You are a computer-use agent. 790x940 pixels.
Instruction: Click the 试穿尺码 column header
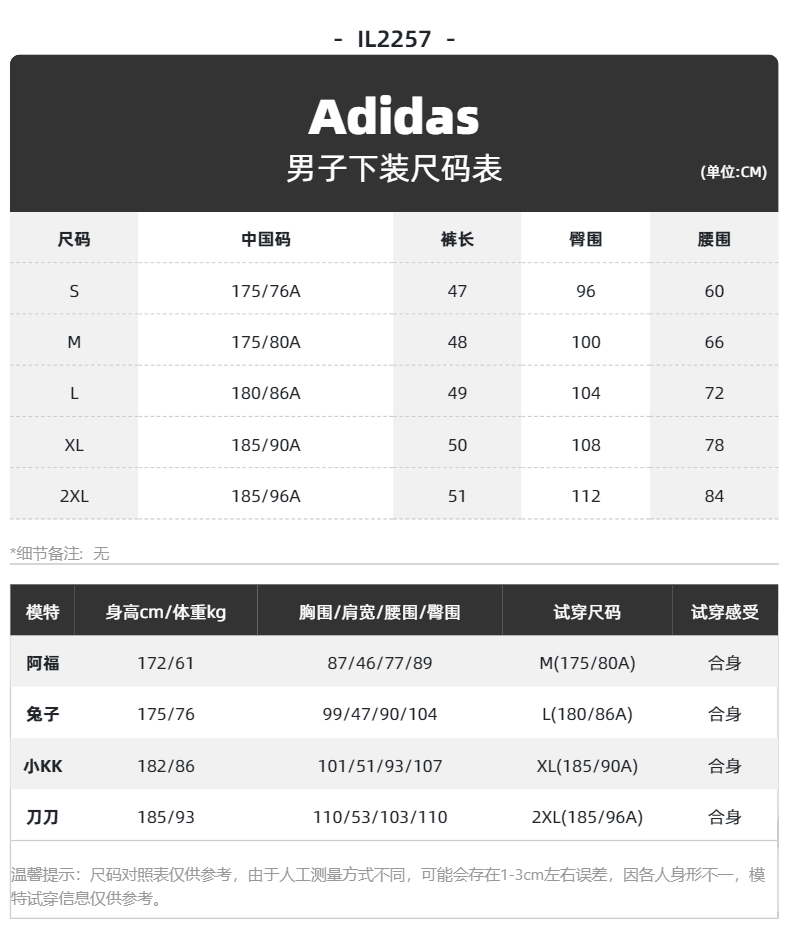pos(587,612)
